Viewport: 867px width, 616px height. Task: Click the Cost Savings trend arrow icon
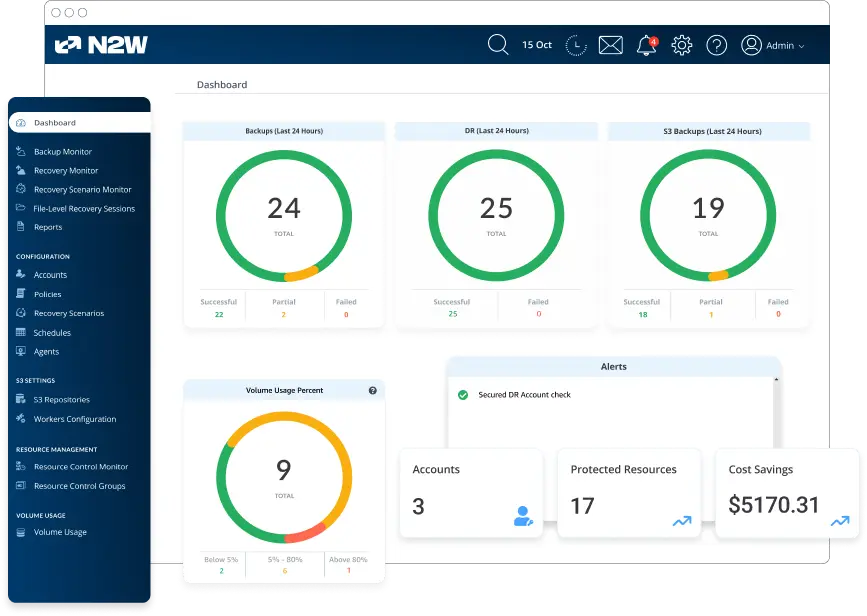click(839, 521)
